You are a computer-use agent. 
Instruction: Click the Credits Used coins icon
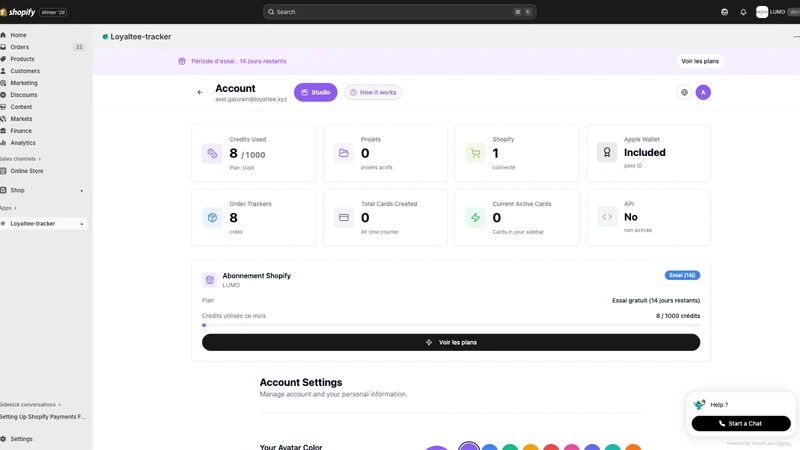[x=212, y=153]
